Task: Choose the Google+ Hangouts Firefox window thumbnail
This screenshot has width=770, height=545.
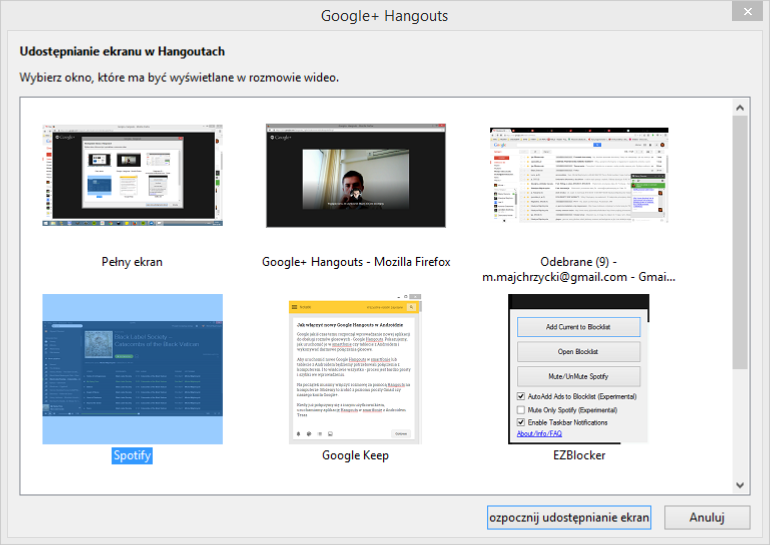Action: 356,175
